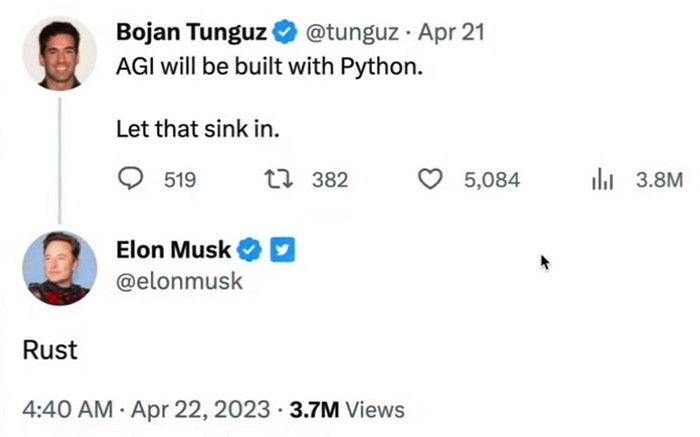700x437 pixels.
Task: Open Elon Musk's profile picture
Action: pyautogui.click(x=59, y=268)
